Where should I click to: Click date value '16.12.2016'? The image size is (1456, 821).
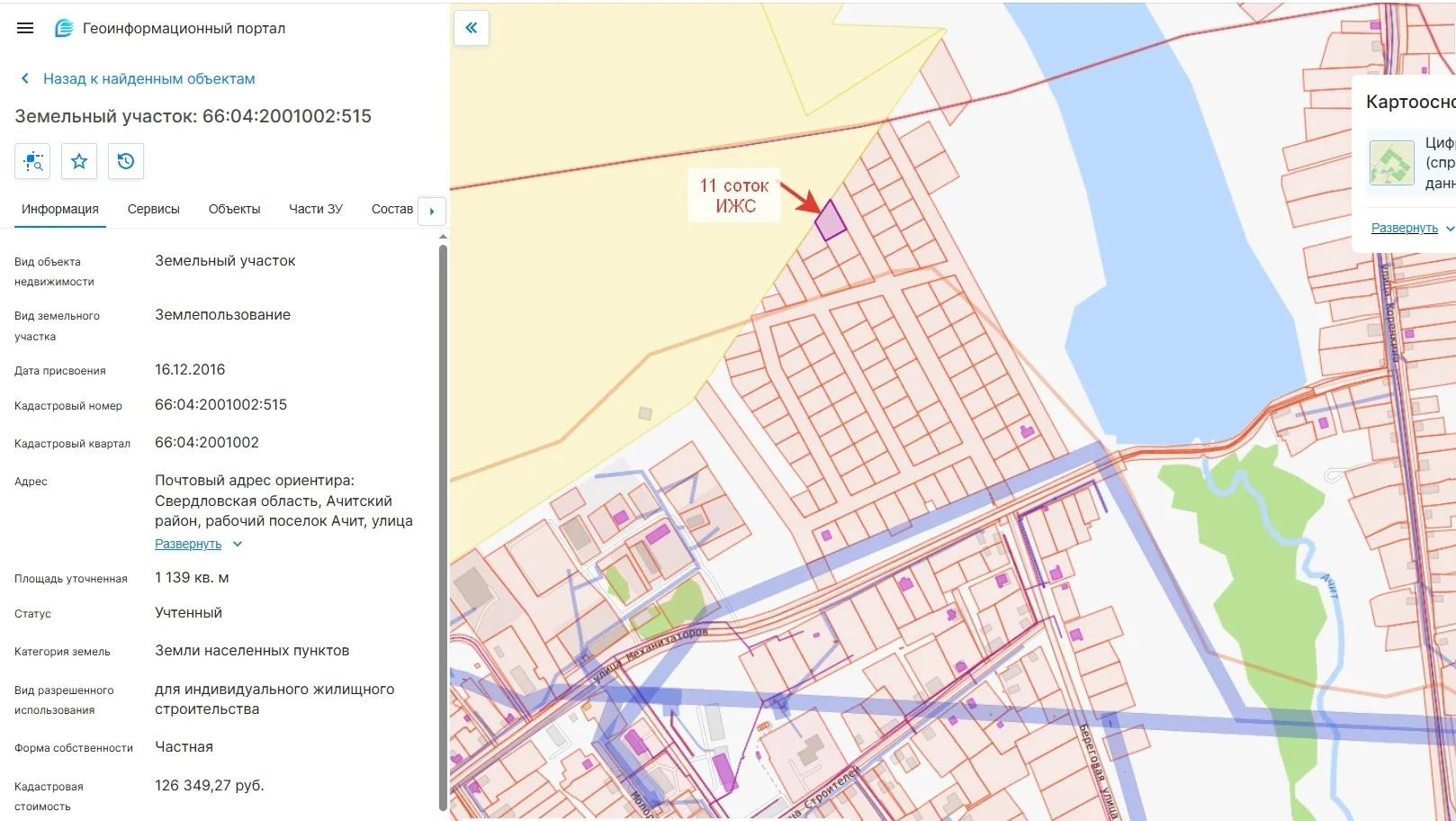tap(190, 370)
